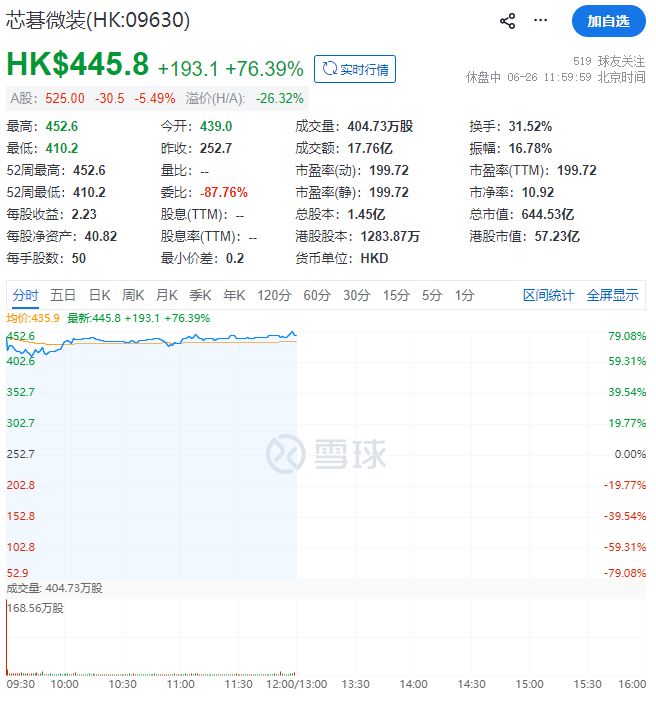Click 全屏显示 fullscreen link

[612, 295]
